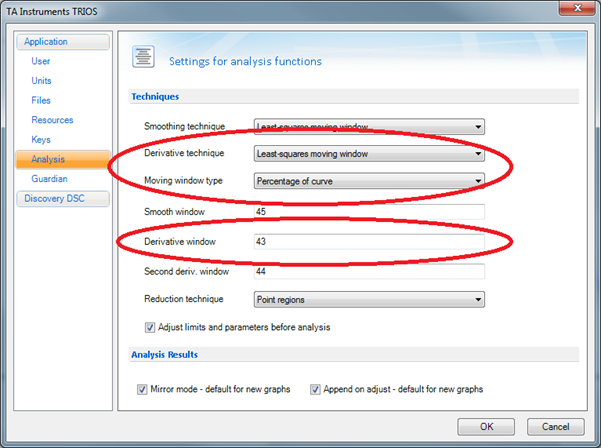Select the User settings page
This screenshot has width=601, height=448.
pyautogui.click(x=41, y=61)
